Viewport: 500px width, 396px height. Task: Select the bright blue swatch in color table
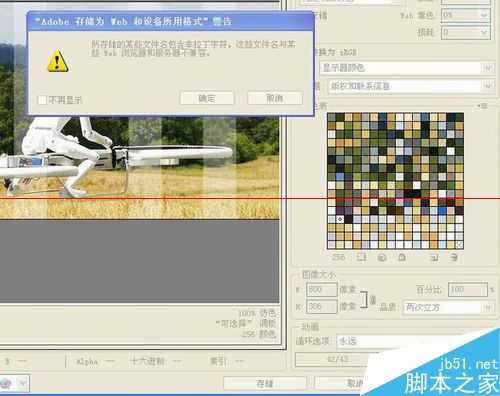(442, 211)
